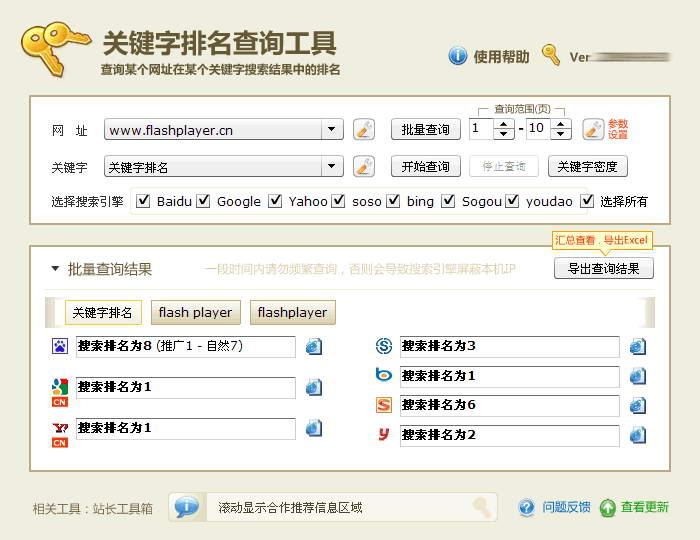Viewport: 700px width, 540px height.
Task: Click the green update arrow icon
Action: [x=607, y=508]
